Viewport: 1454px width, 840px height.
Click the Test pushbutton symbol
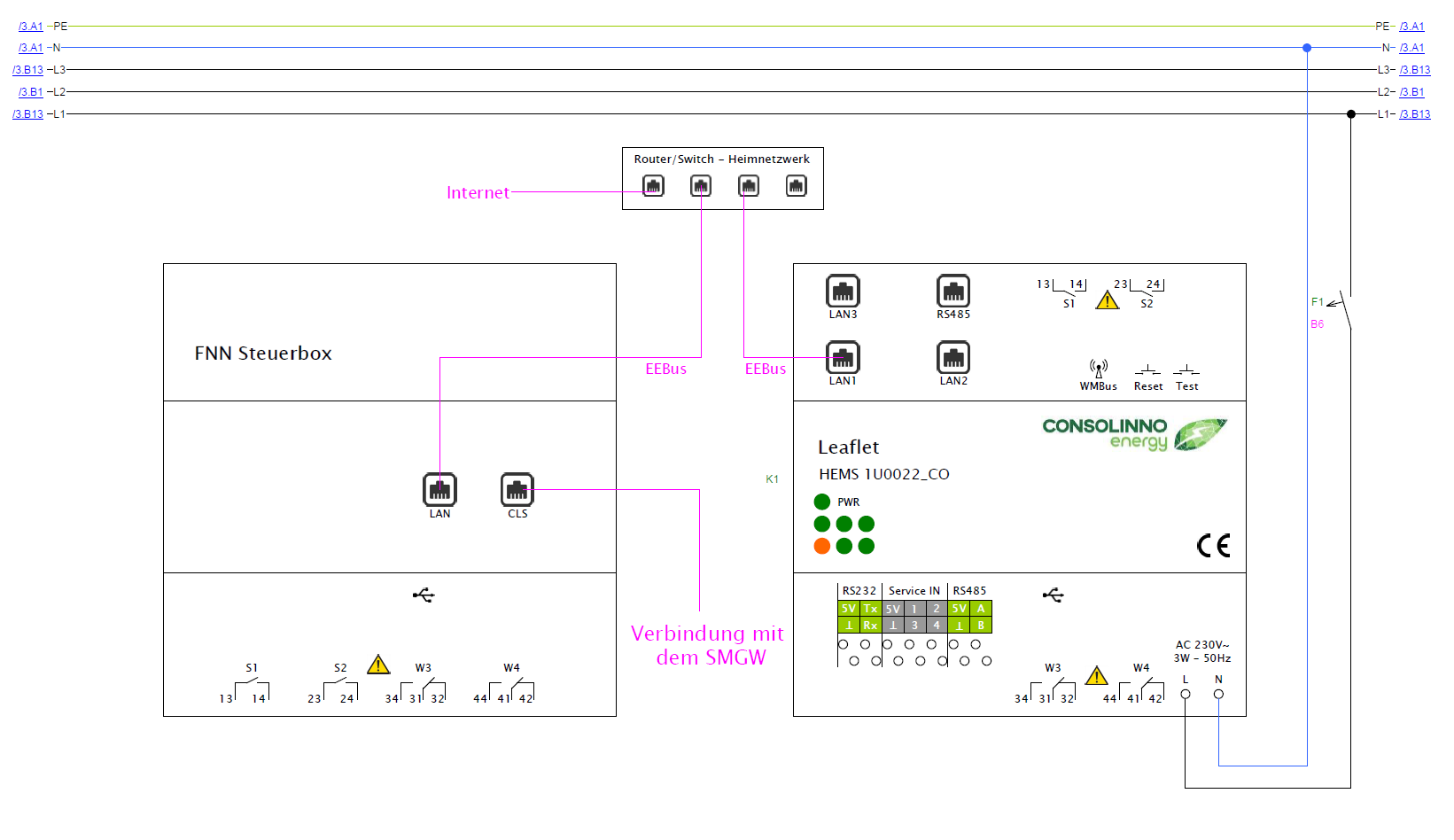click(1186, 370)
